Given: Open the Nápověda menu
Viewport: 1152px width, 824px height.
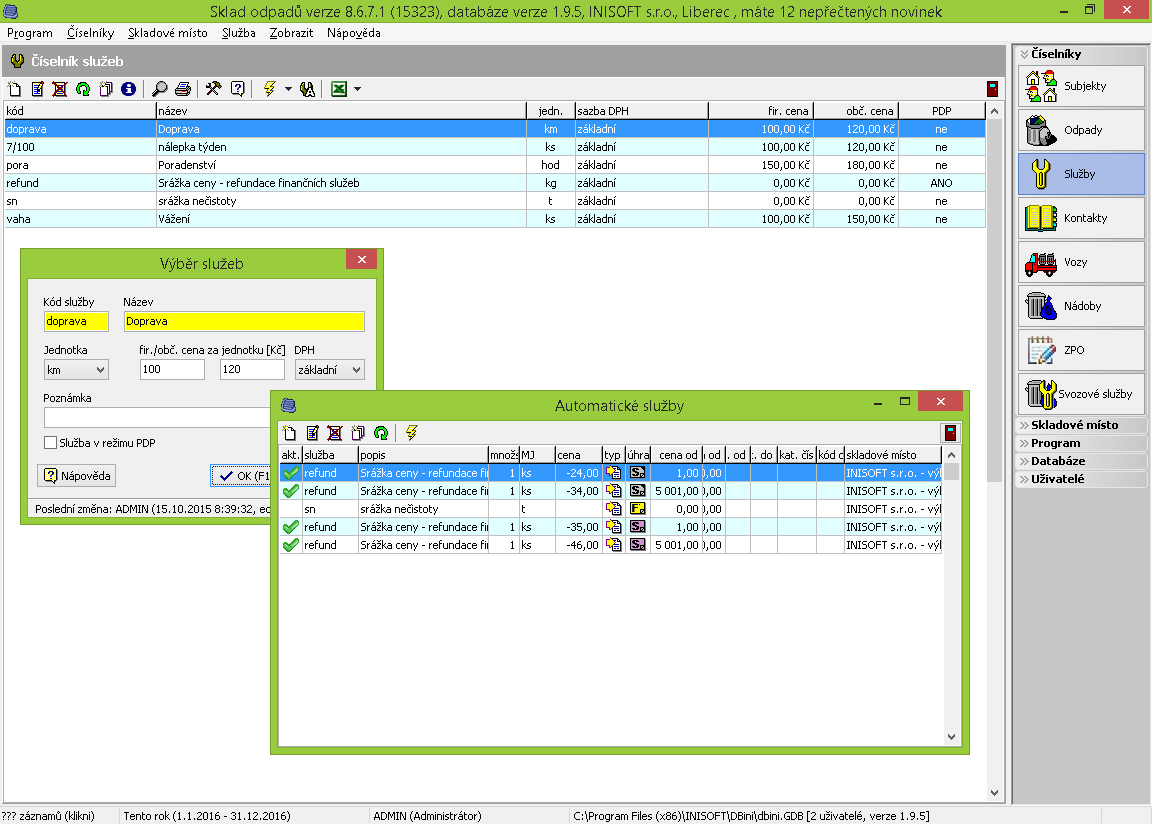Looking at the screenshot, I should (353, 33).
